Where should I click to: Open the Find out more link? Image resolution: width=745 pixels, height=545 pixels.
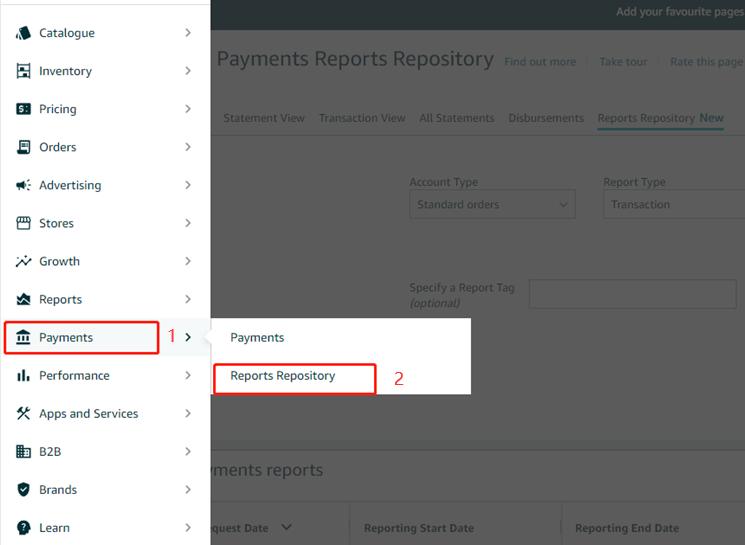point(540,61)
